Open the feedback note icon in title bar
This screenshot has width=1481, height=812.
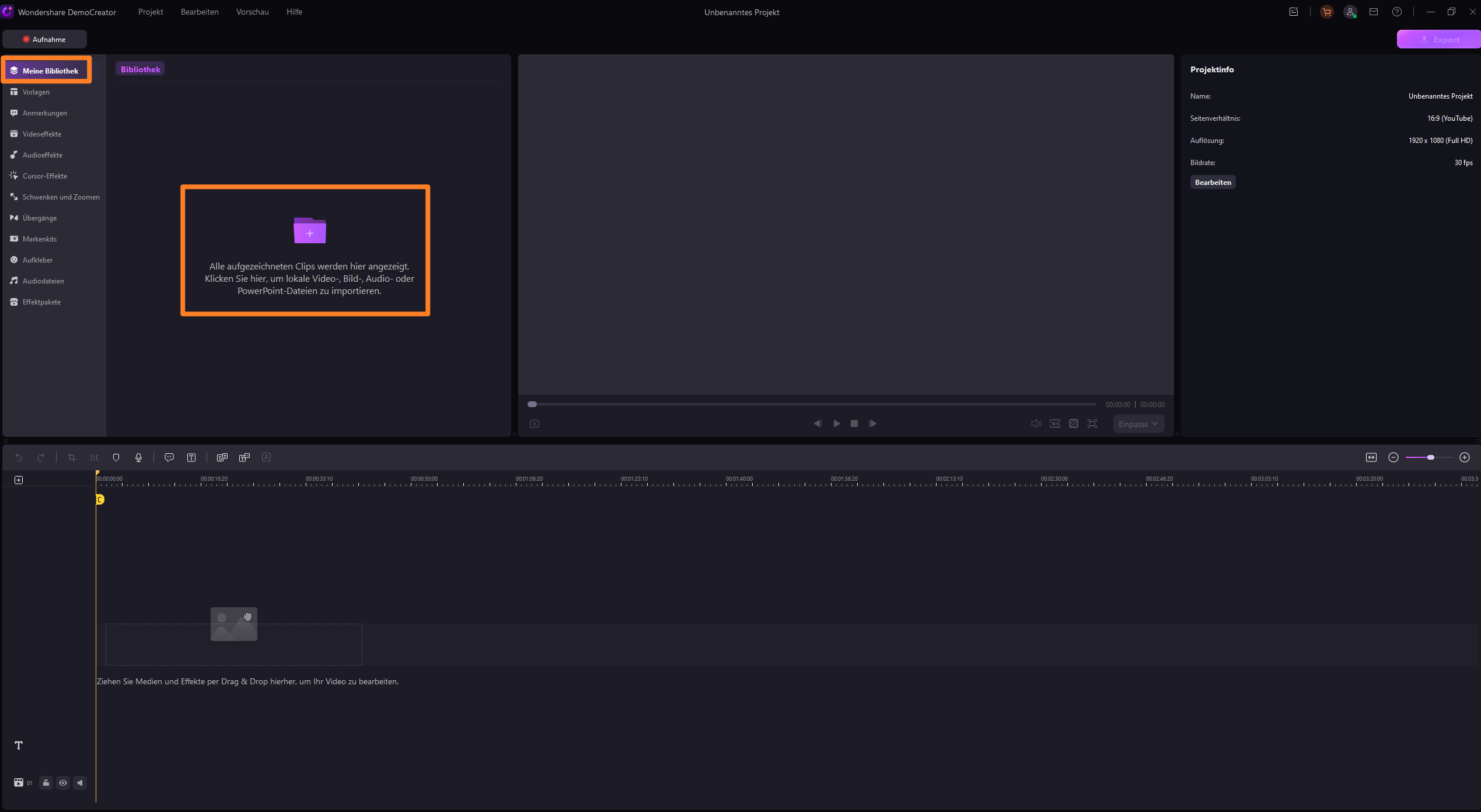pos(1294,12)
